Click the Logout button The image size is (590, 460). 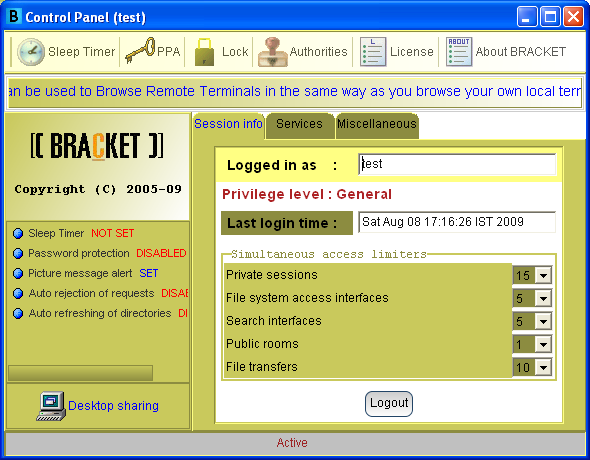pyautogui.click(x=389, y=404)
